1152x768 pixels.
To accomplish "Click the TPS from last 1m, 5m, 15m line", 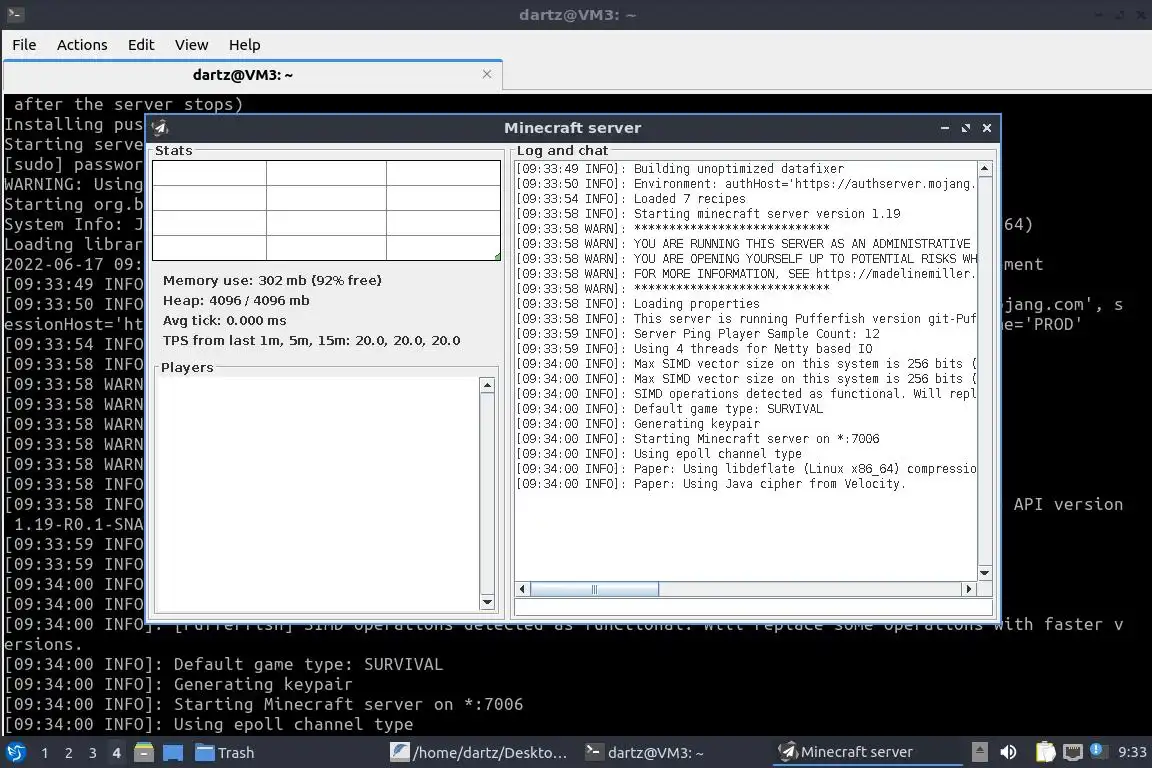I will click(312, 340).
